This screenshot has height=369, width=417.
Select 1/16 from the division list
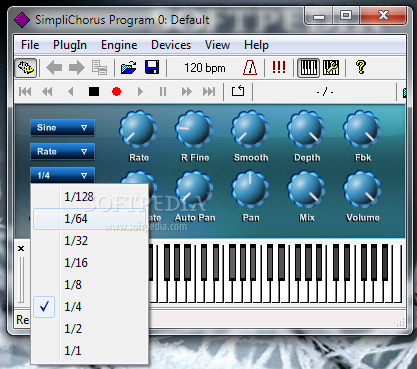point(89,263)
